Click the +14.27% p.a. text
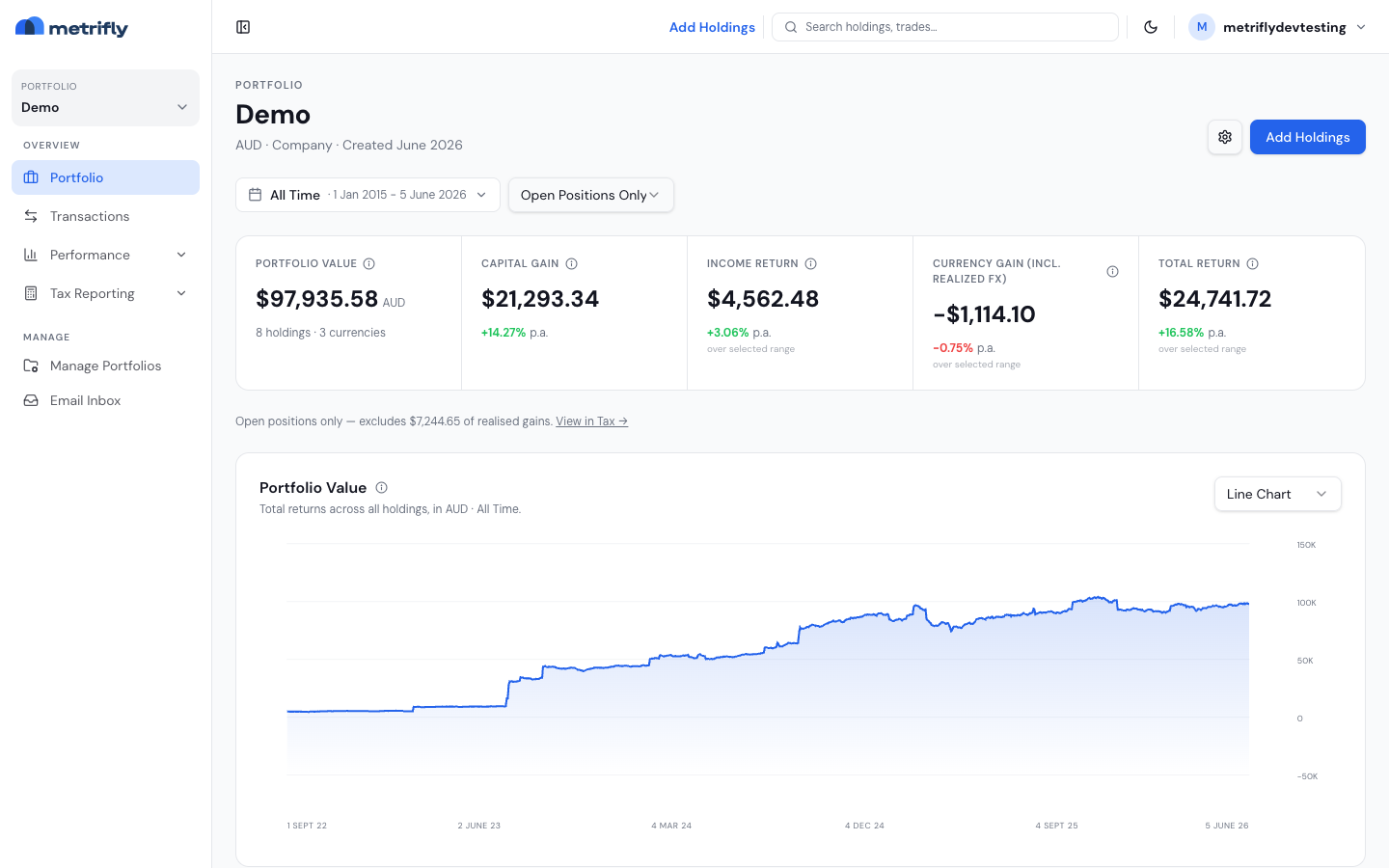This screenshot has width=1389, height=868. click(x=514, y=333)
